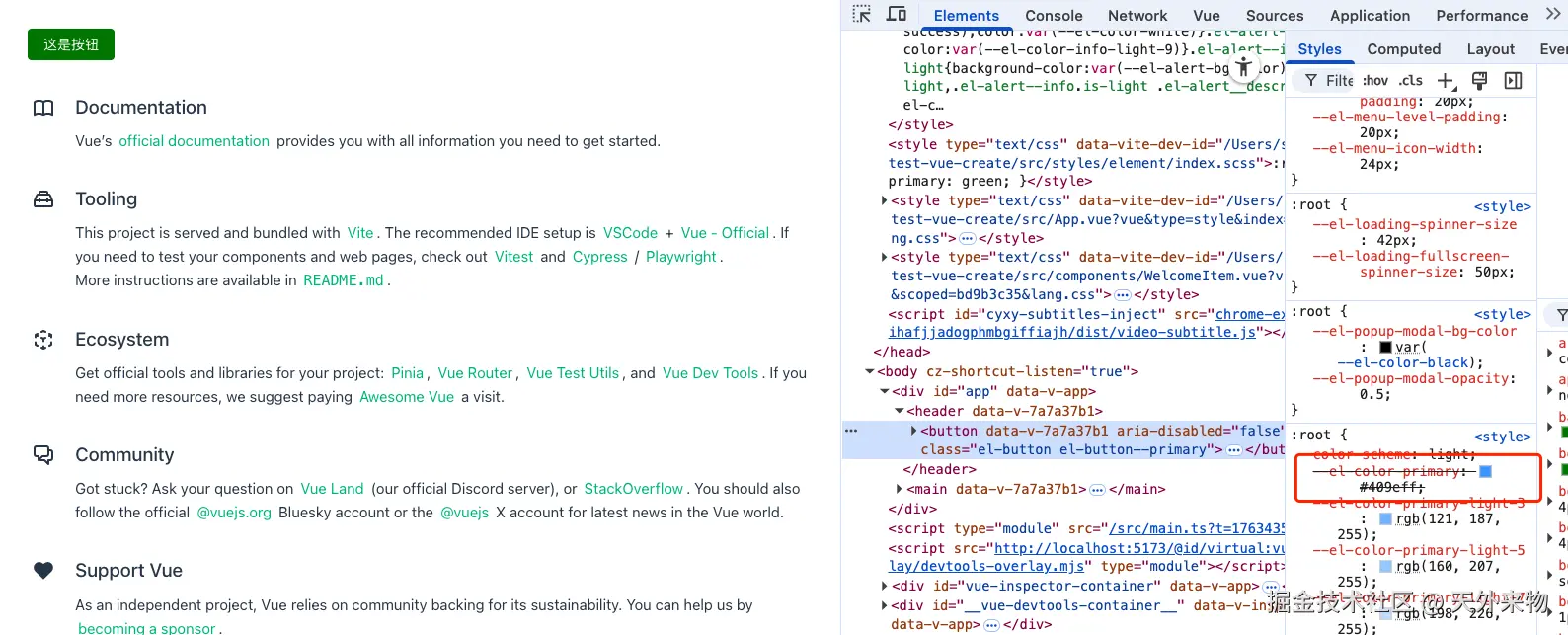Show more DevTools tabs via chevron

1551,15
